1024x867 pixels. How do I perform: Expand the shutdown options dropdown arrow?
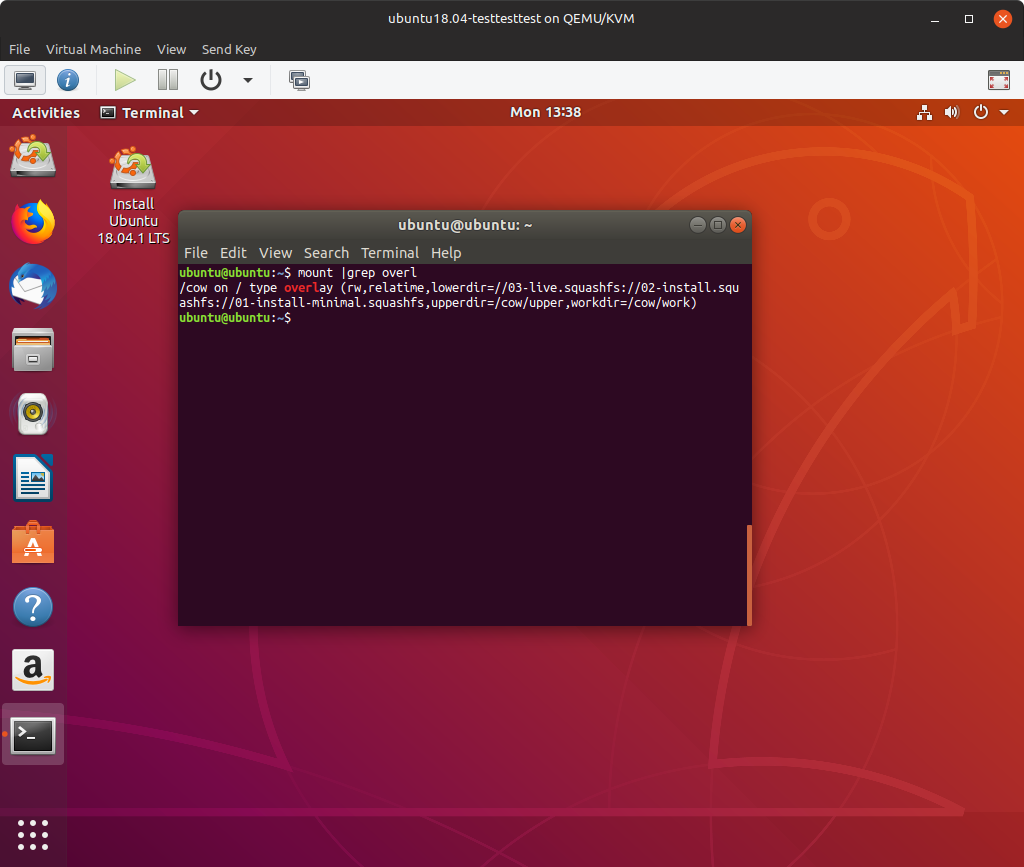point(248,80)
